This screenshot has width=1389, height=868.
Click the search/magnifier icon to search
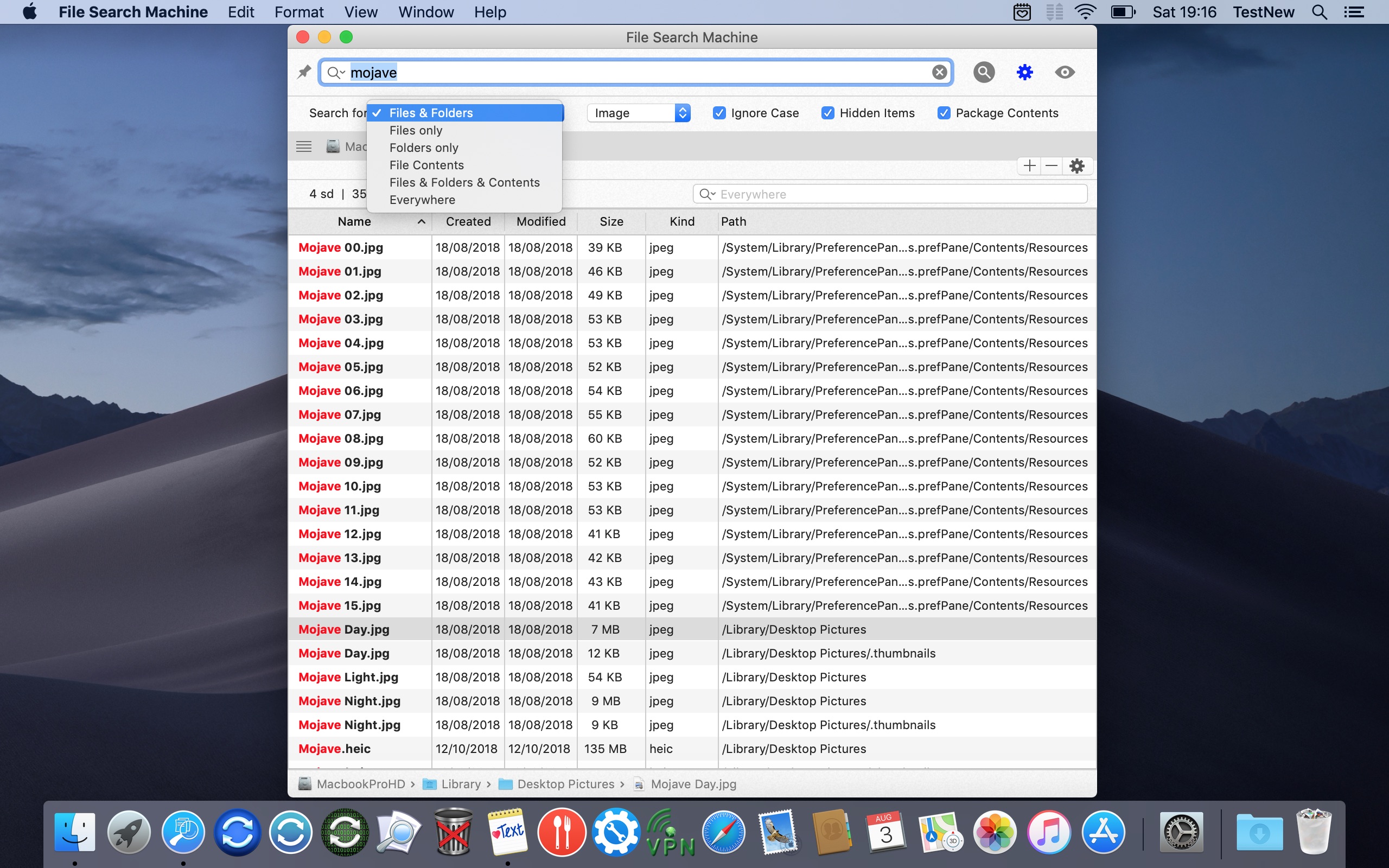984,72
